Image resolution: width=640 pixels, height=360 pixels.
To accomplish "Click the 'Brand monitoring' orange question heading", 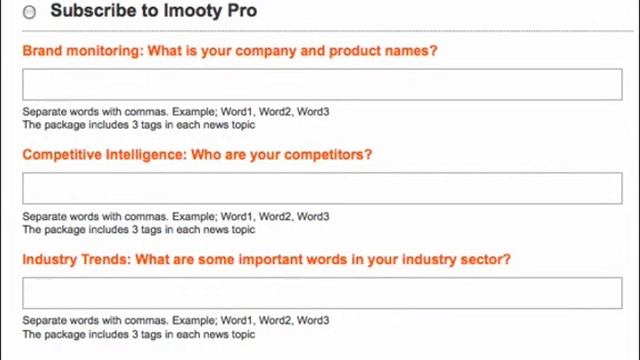I will (230, 51).
